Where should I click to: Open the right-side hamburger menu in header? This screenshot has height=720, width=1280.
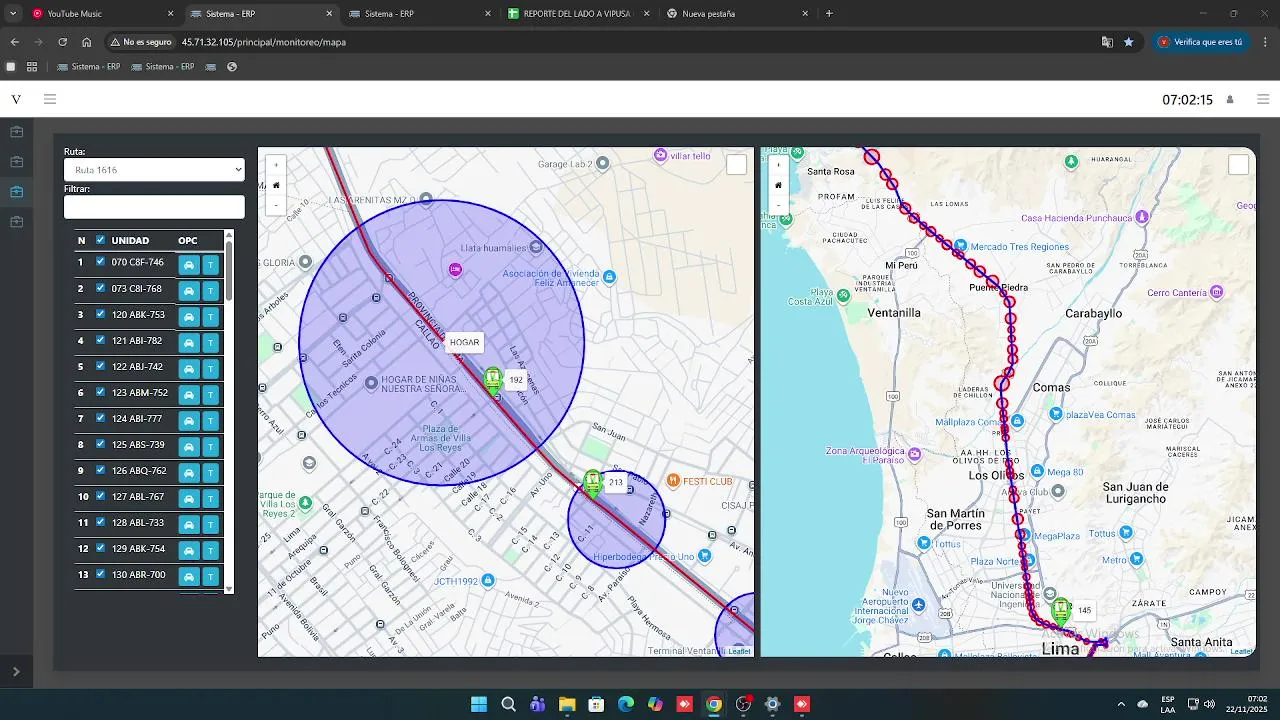coord(1263,99)
